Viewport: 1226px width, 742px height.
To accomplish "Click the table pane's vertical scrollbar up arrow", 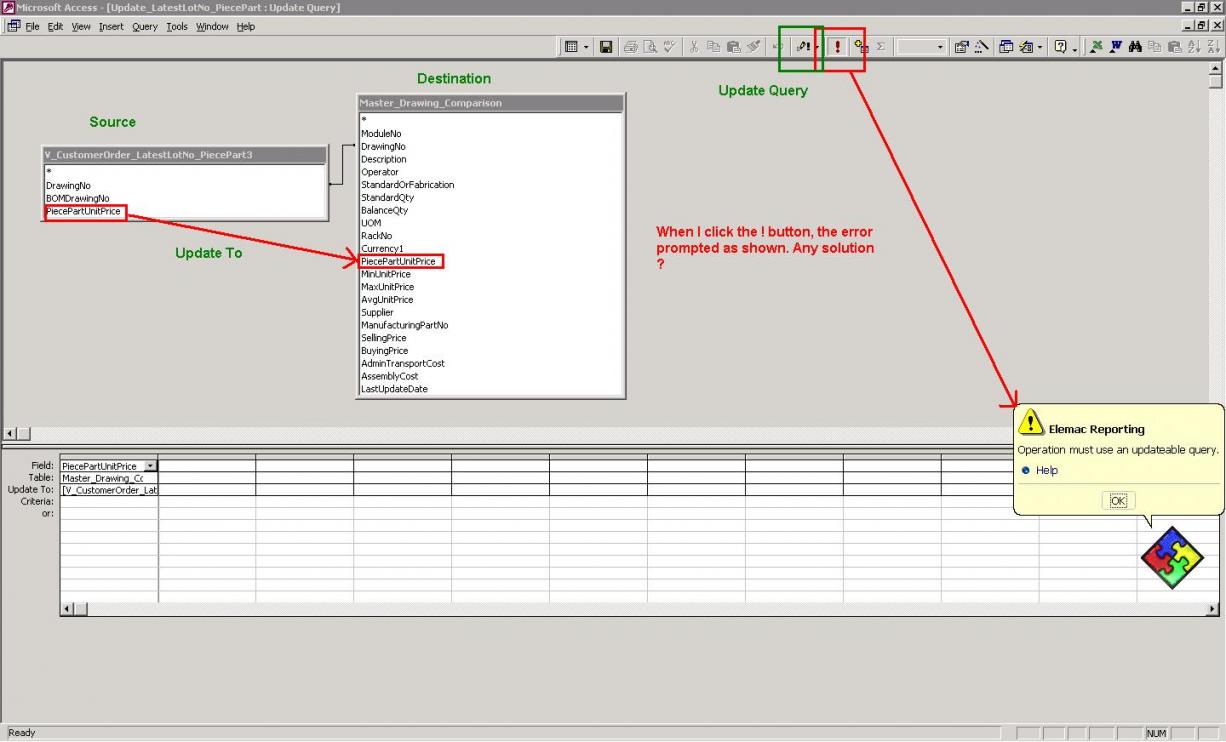I will 1216,69.
